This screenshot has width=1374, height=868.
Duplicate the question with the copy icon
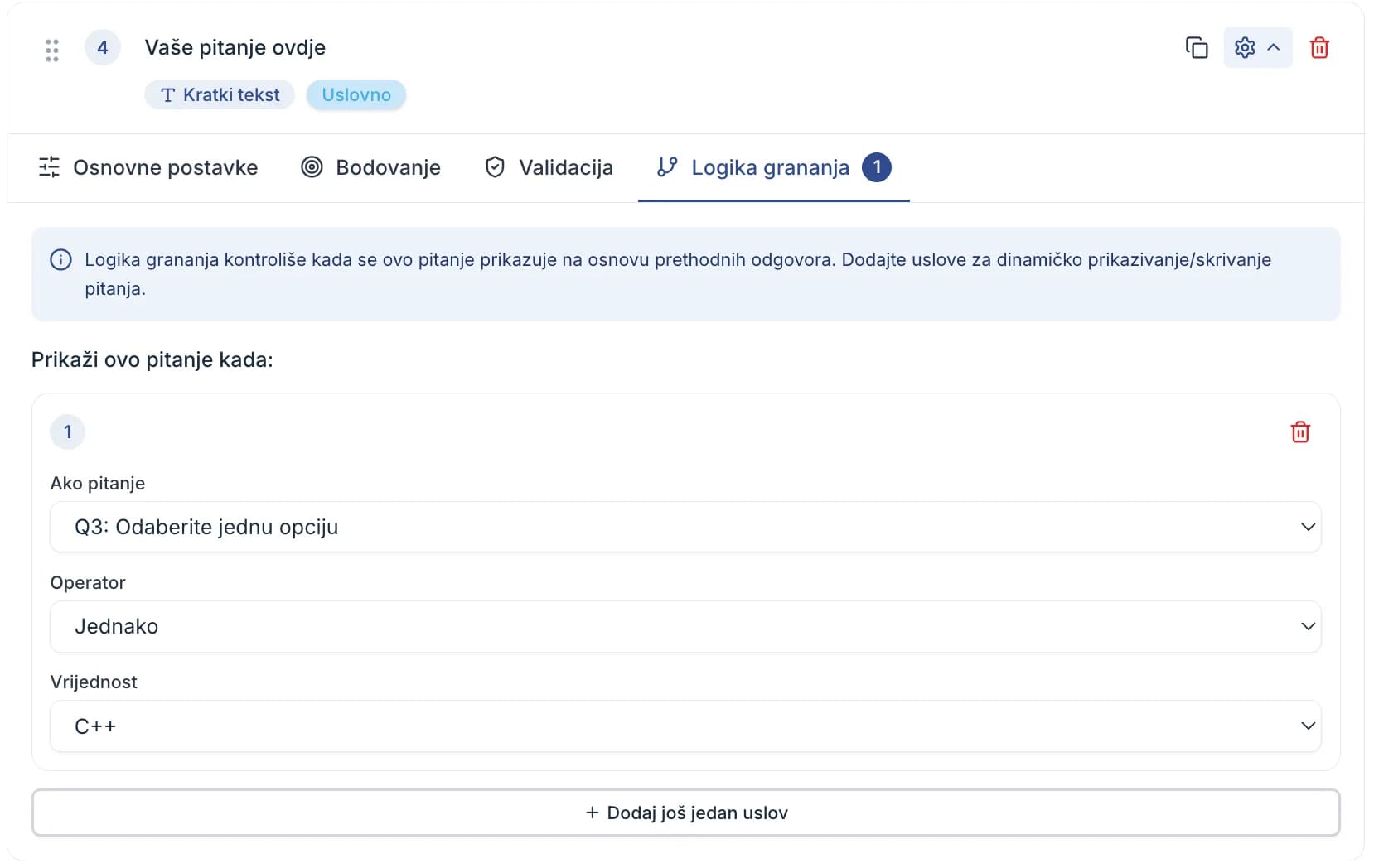coord(1197,48)
